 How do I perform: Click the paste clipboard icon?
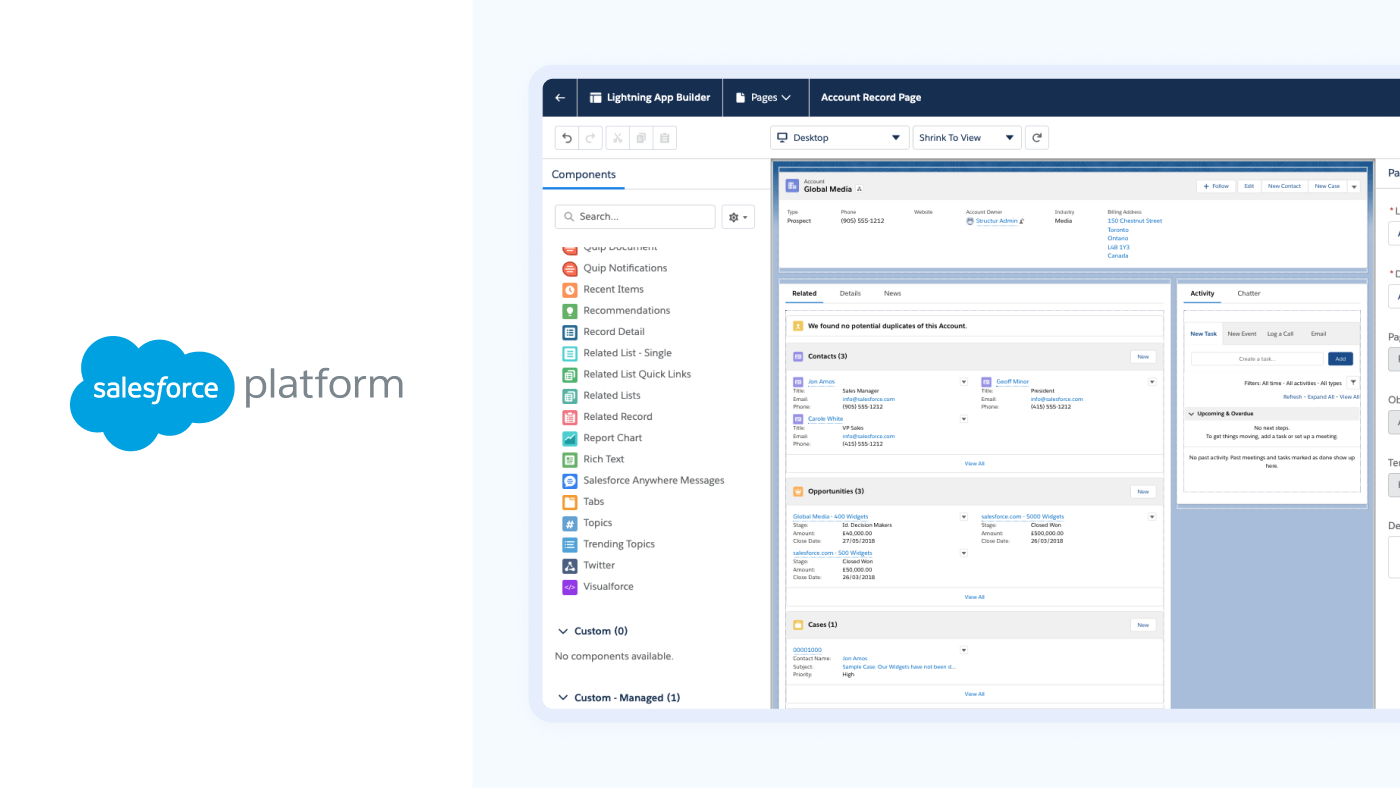[665, 138]
